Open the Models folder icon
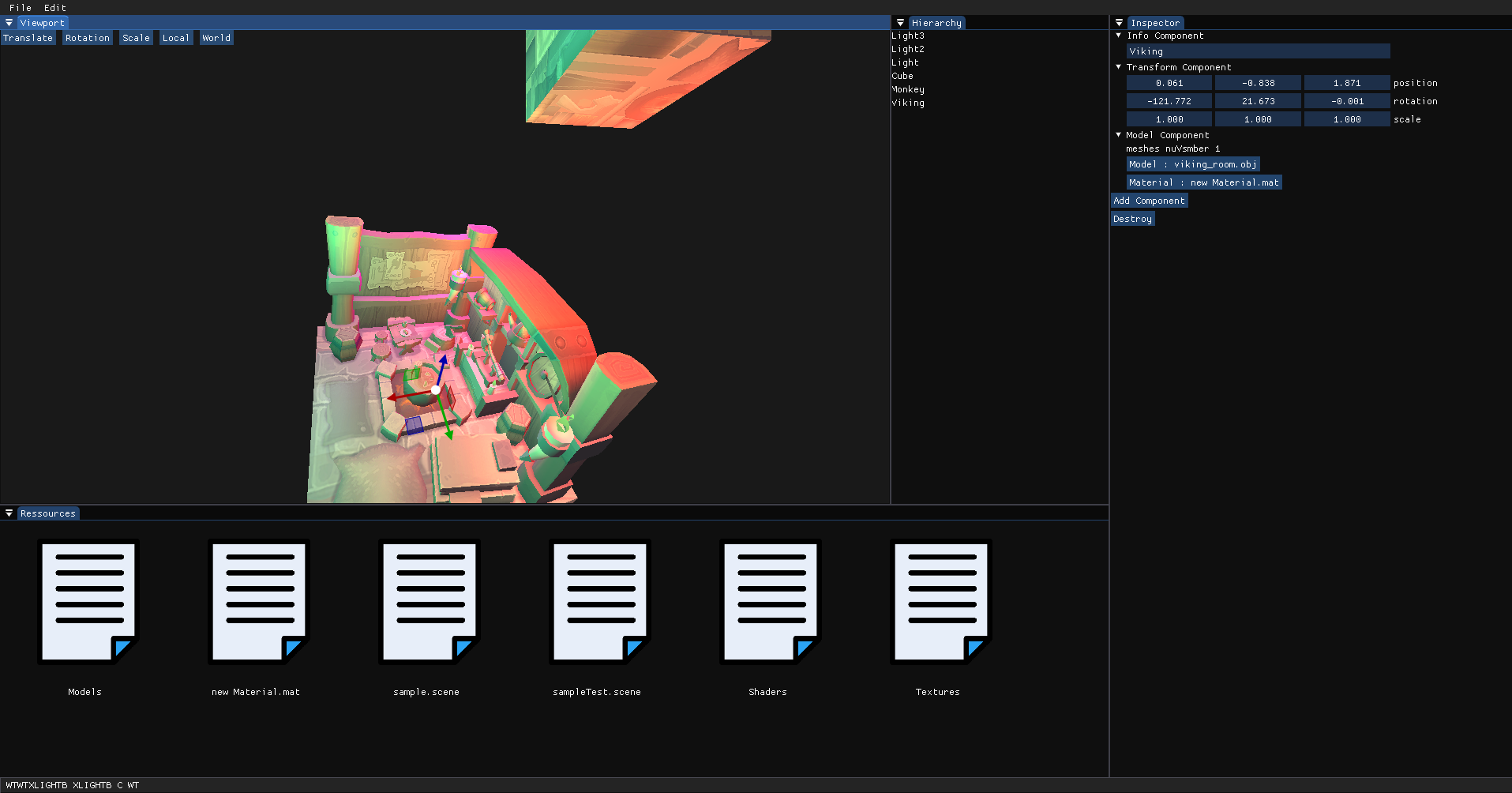The image size is (1512, 793). tap(88, 602)
